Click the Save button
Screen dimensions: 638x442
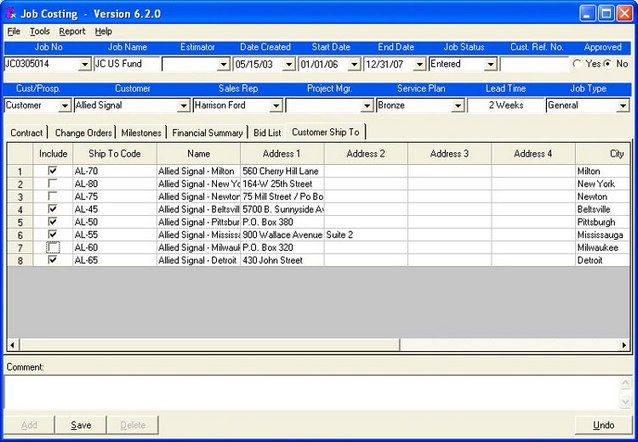click(x=81, y=425)
